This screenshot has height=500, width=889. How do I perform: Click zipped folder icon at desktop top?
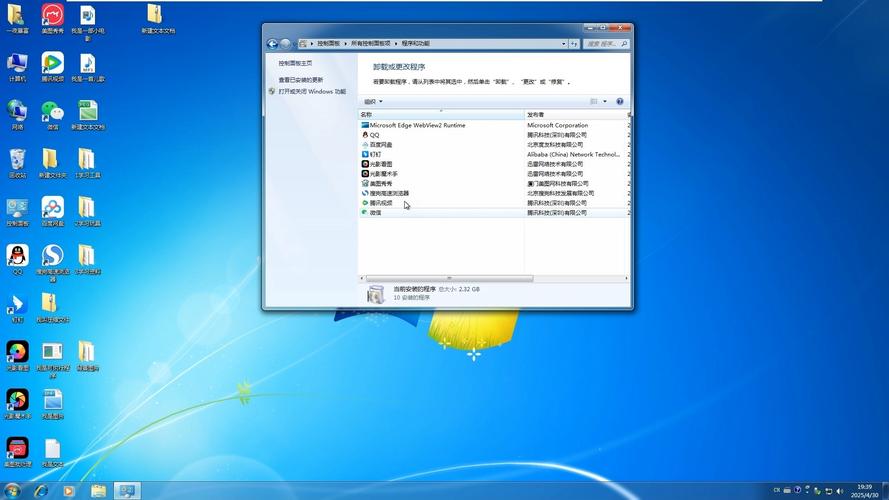[x=158, y=19]
